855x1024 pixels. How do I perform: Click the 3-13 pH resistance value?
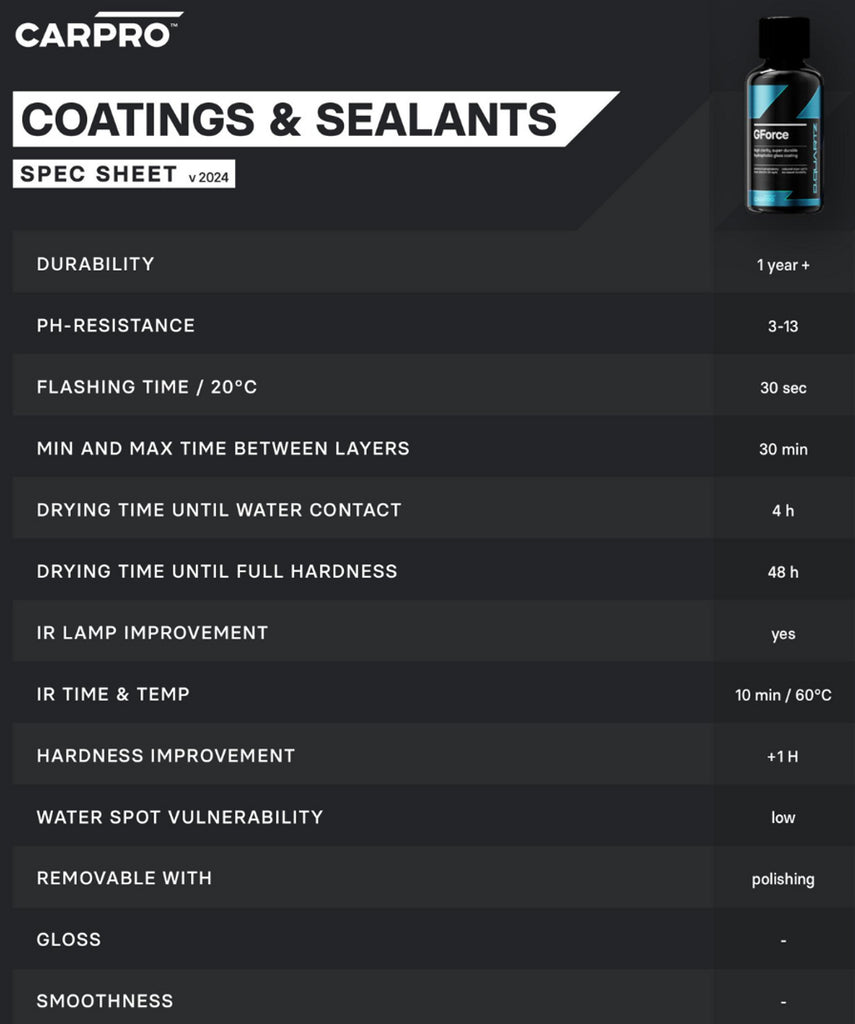pyautogui.click(x=783, y=326)
